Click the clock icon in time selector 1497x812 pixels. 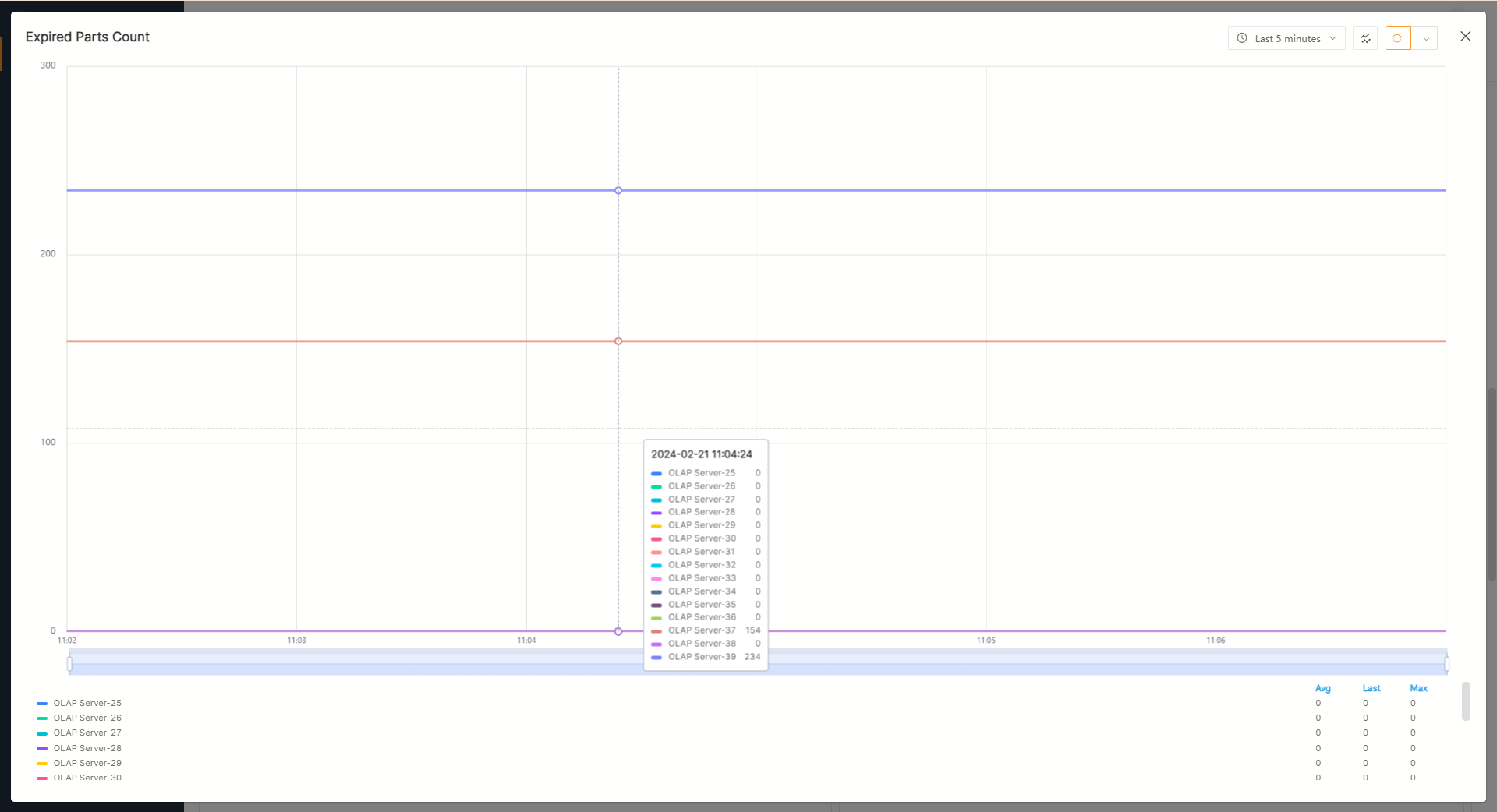tap(1242, 38)
